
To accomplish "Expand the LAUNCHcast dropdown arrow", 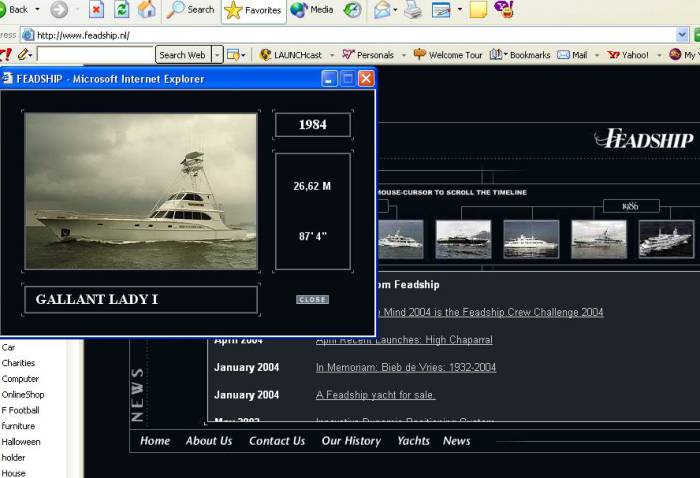I will 332,55.
